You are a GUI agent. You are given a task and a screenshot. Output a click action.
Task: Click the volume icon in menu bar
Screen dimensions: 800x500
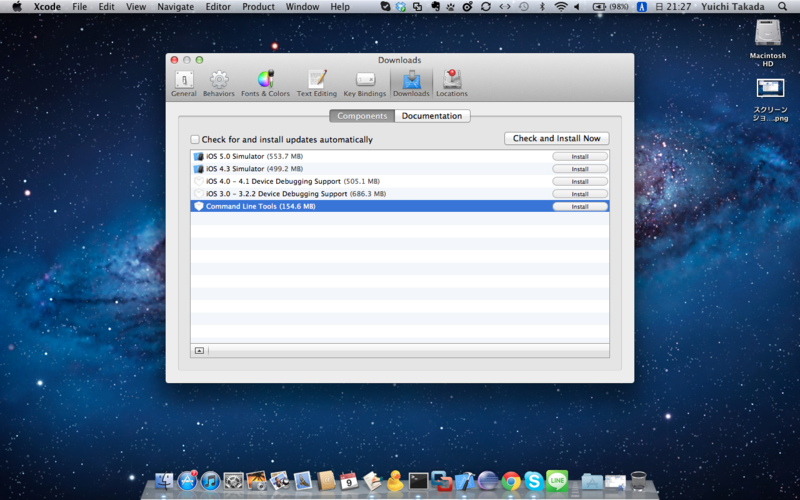[x=577, y=7]
